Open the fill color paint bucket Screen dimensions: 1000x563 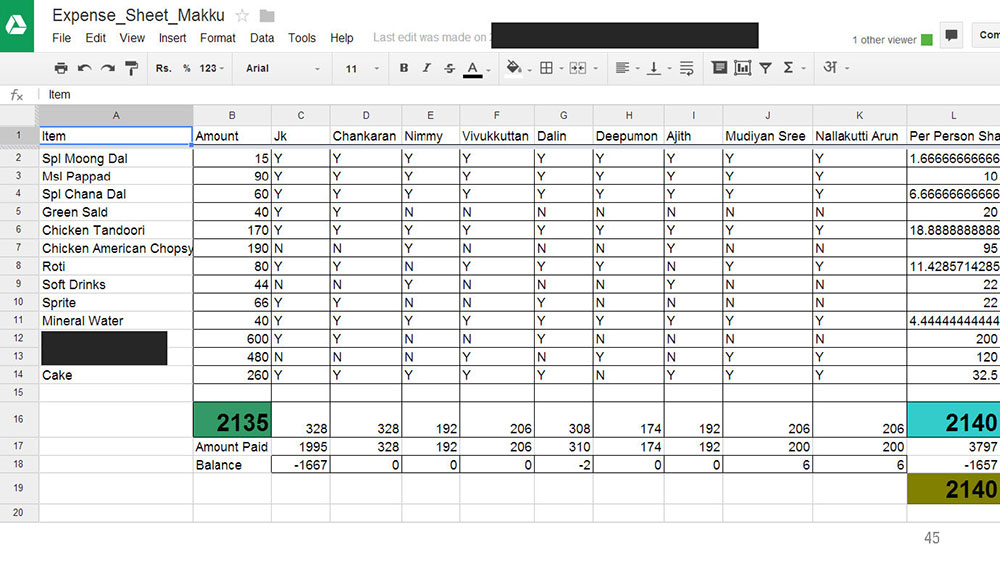click(513, 68)
